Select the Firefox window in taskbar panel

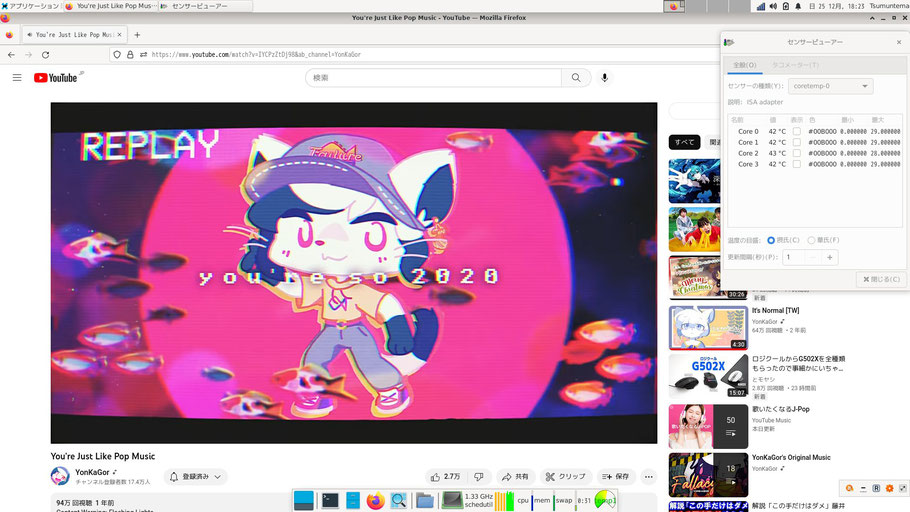point(110,6)
